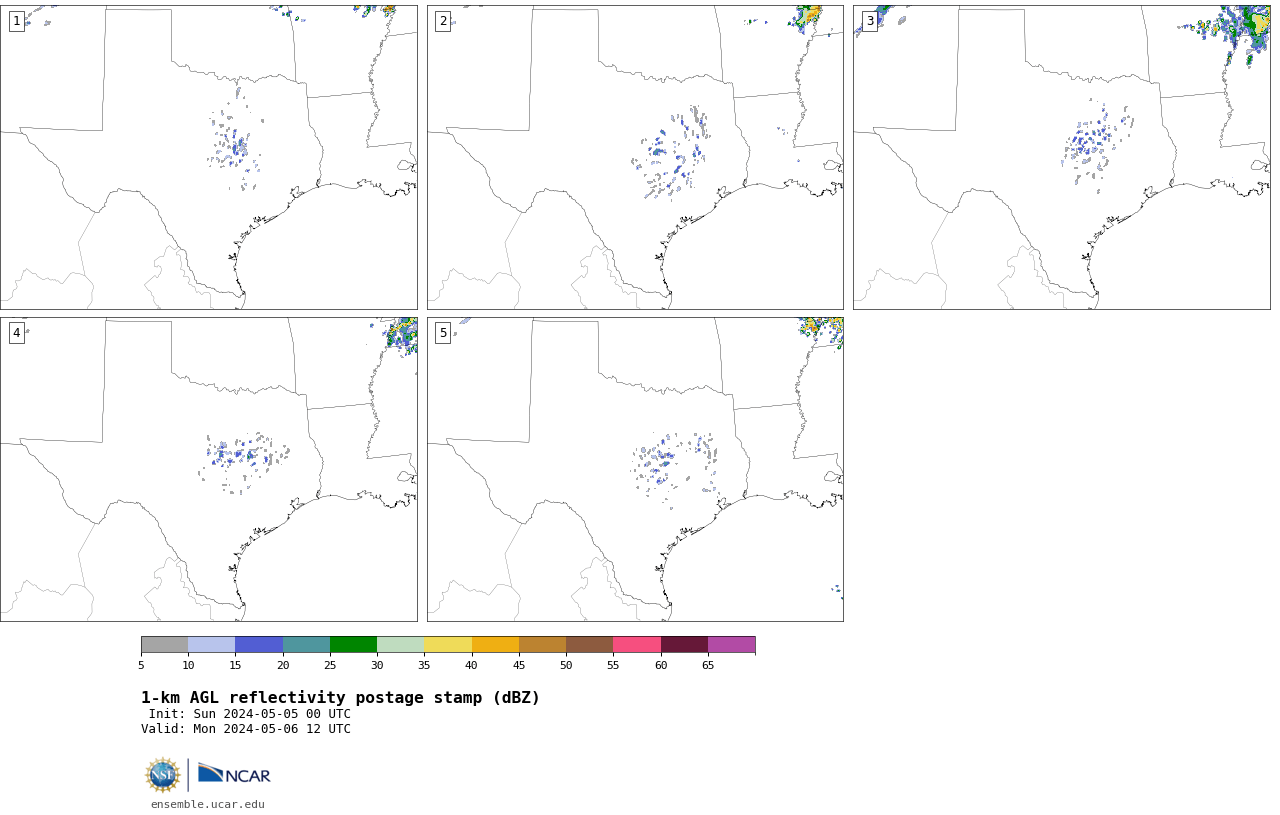Click the reflectivity postage stamp title
Viewport: 1280px width, 815px height.
pos(340,698)
